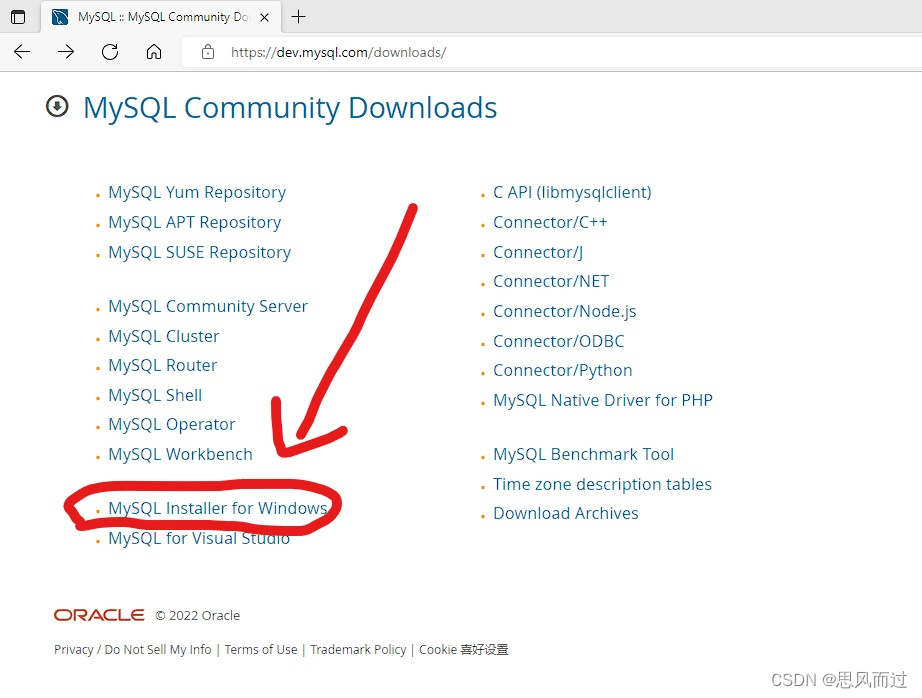922x698 pixels.
Task: Click the browser back arrow
Action: (22, 52)
